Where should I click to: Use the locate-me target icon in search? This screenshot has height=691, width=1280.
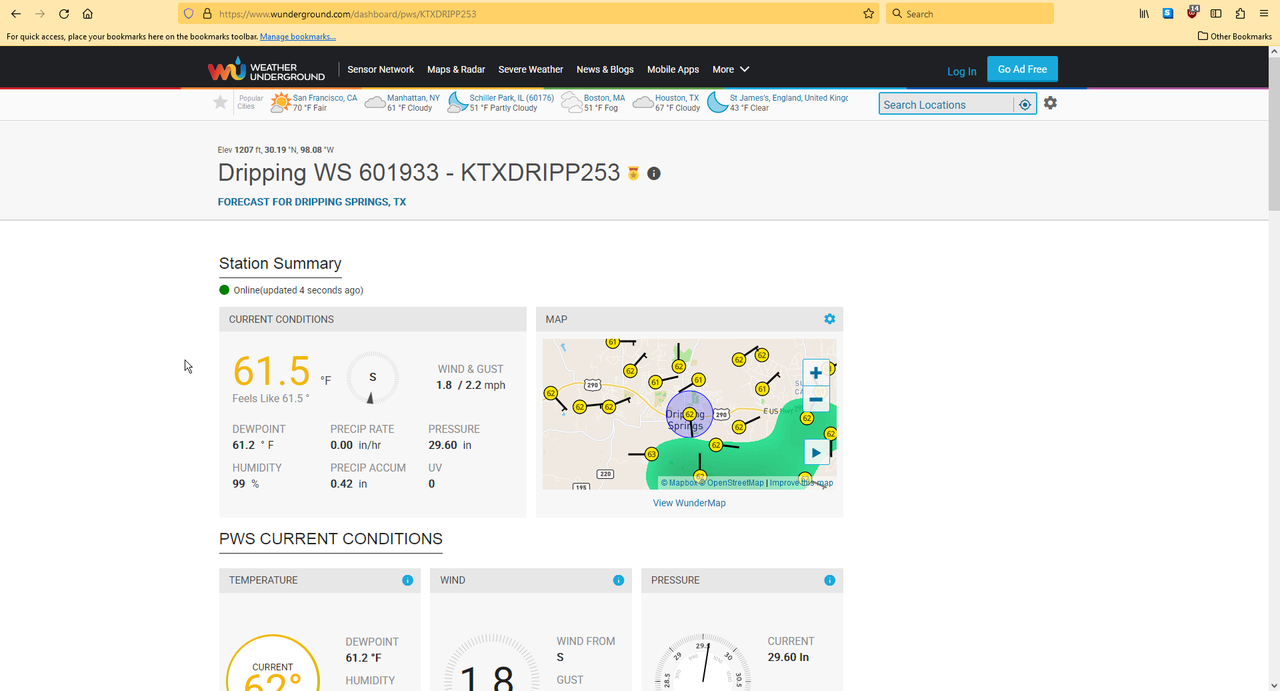click(x=1025, y=104)
